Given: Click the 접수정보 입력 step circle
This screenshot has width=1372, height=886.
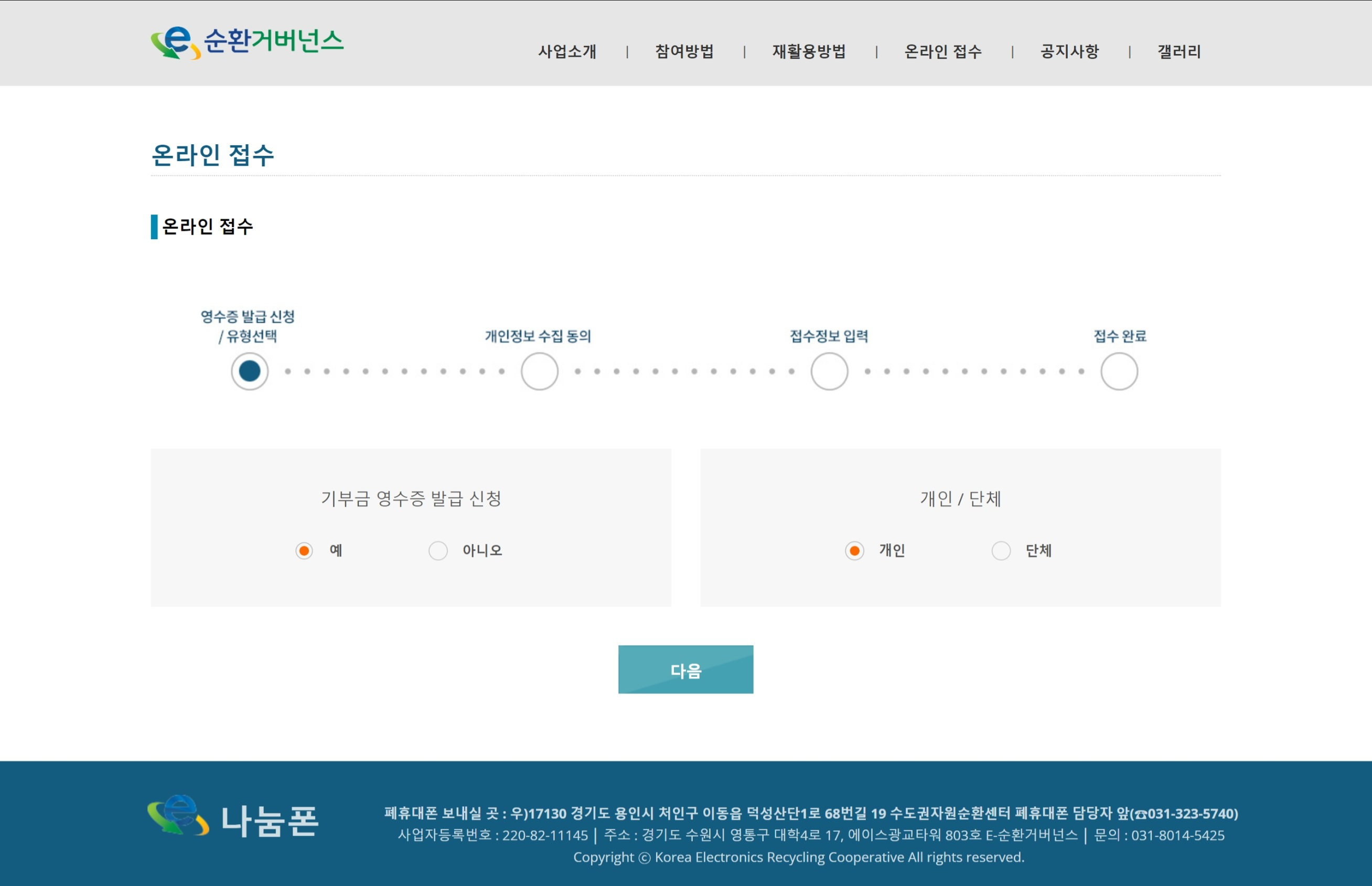Looking at the screenshot, I should [829, 371].
